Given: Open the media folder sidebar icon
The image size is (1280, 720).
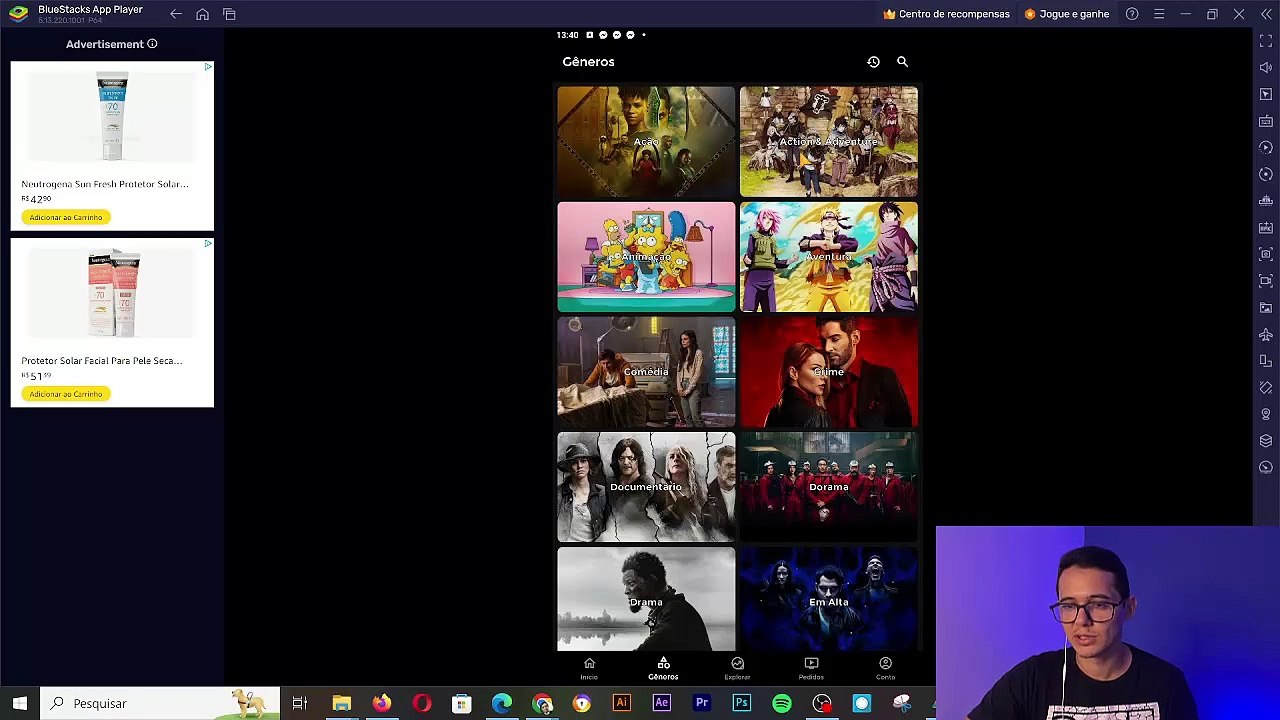Looking at the screenshot, I should click(1266, 308).
